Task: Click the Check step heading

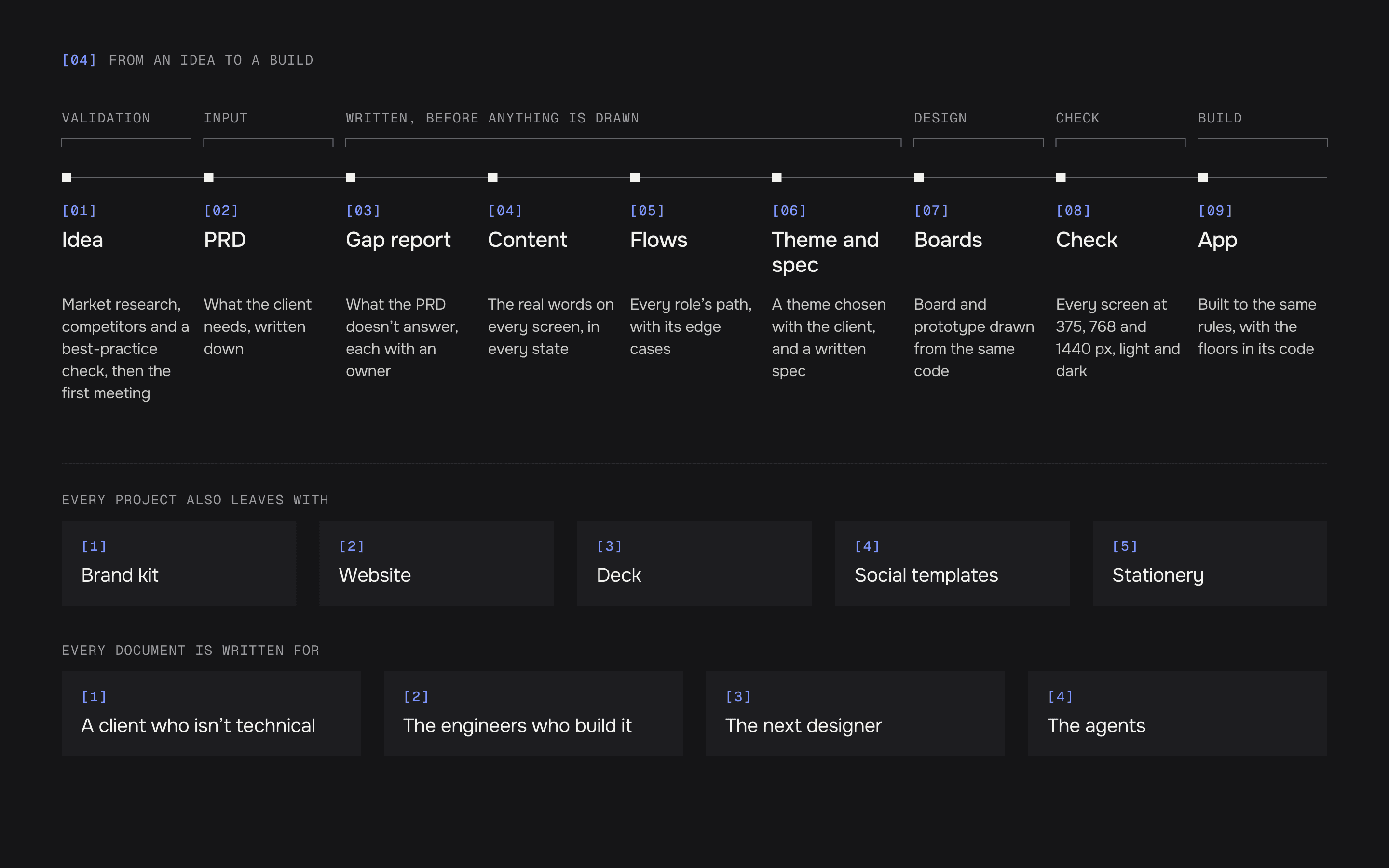Action: pyautogui.click(x=1087, y=240)
